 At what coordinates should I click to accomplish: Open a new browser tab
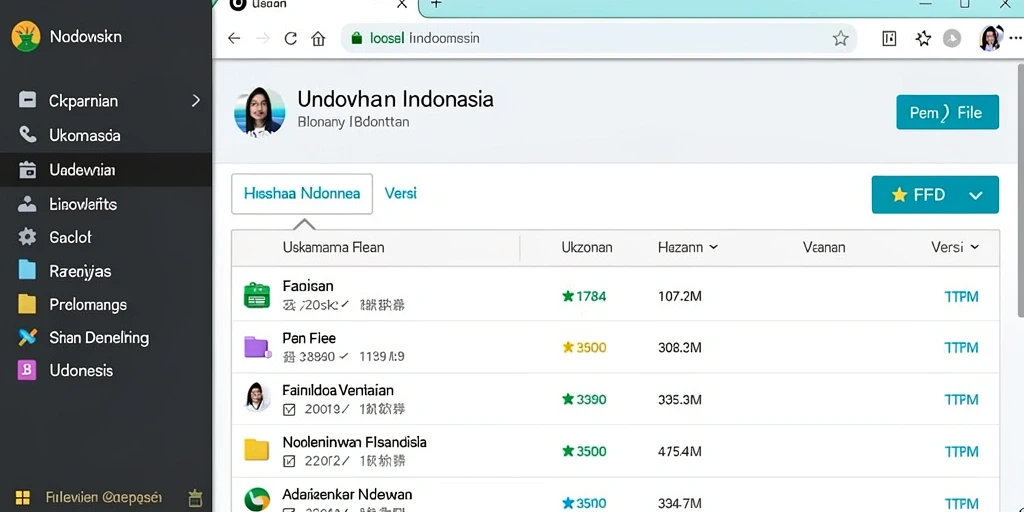click(436, 5)
